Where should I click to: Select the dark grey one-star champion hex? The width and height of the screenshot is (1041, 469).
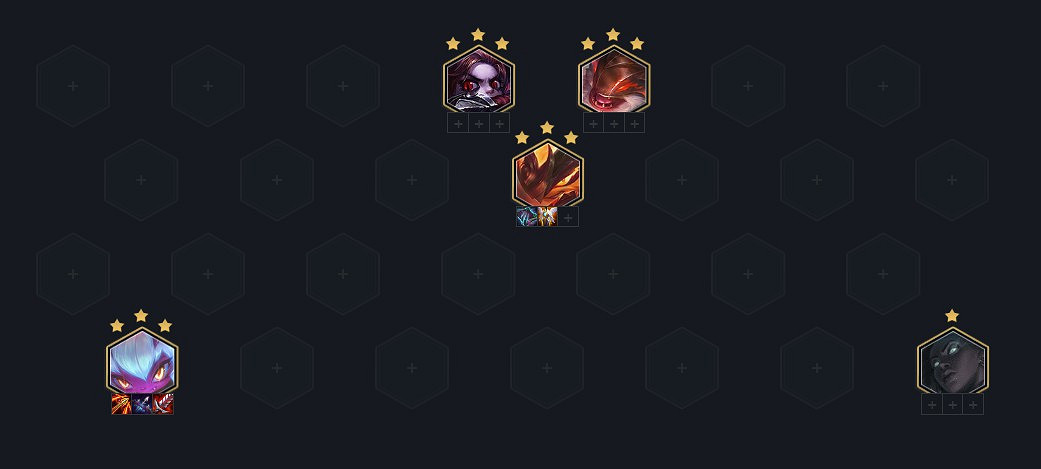coord(953,362)
